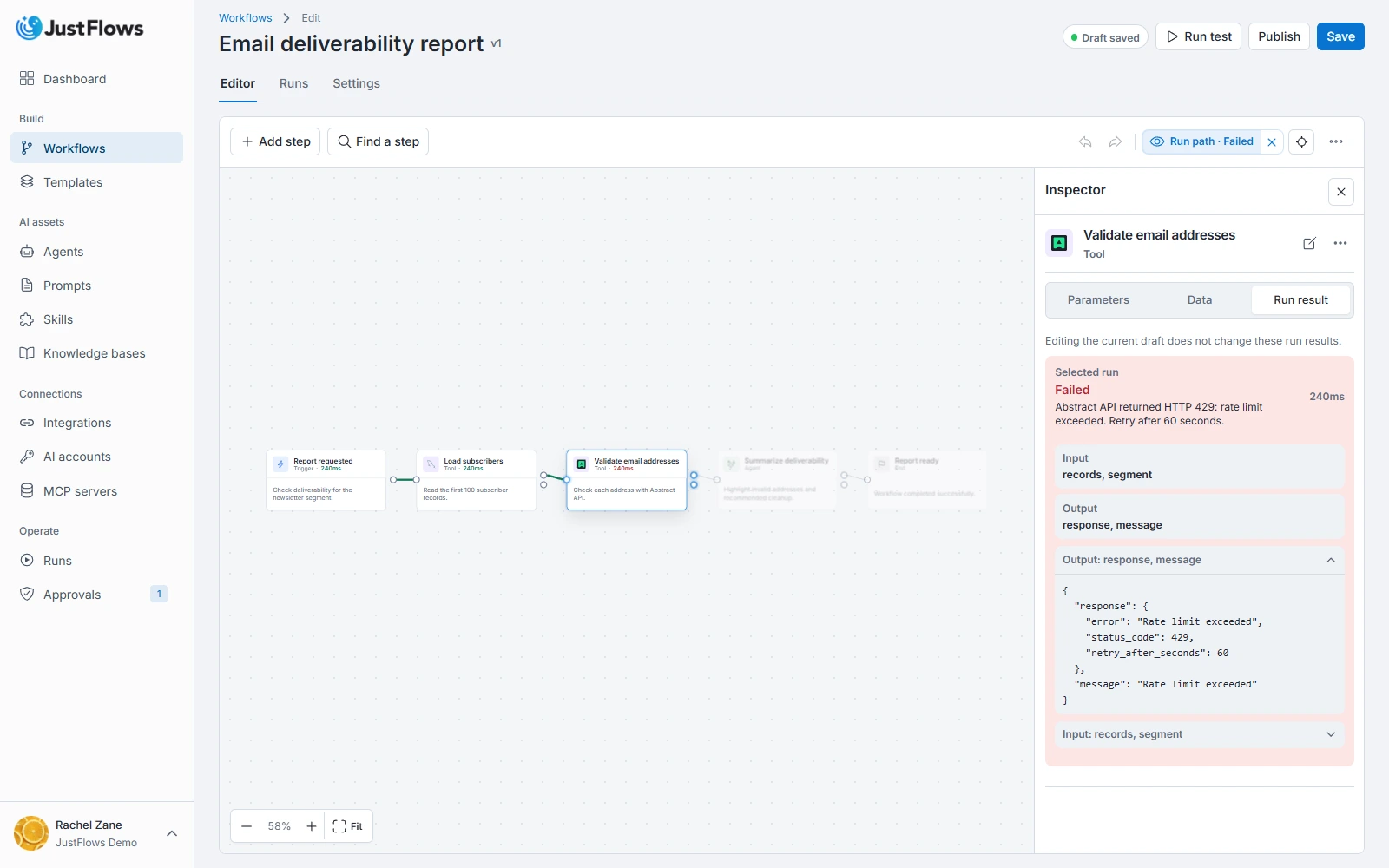The height and width of the screenshot is (868, 1389).
Task: Switch to the Settings tab
Action: pos(356,83)
